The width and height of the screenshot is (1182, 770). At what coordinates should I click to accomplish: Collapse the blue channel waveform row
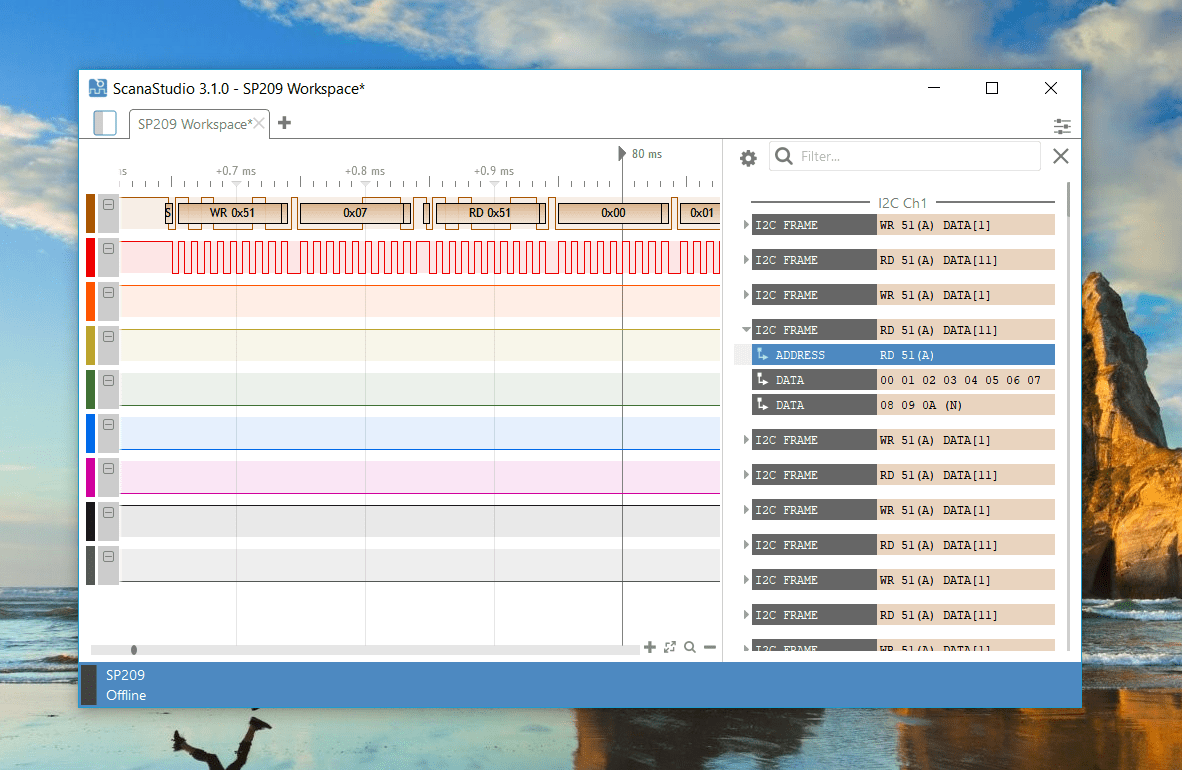pyautogui.click(x=108, y=425)
